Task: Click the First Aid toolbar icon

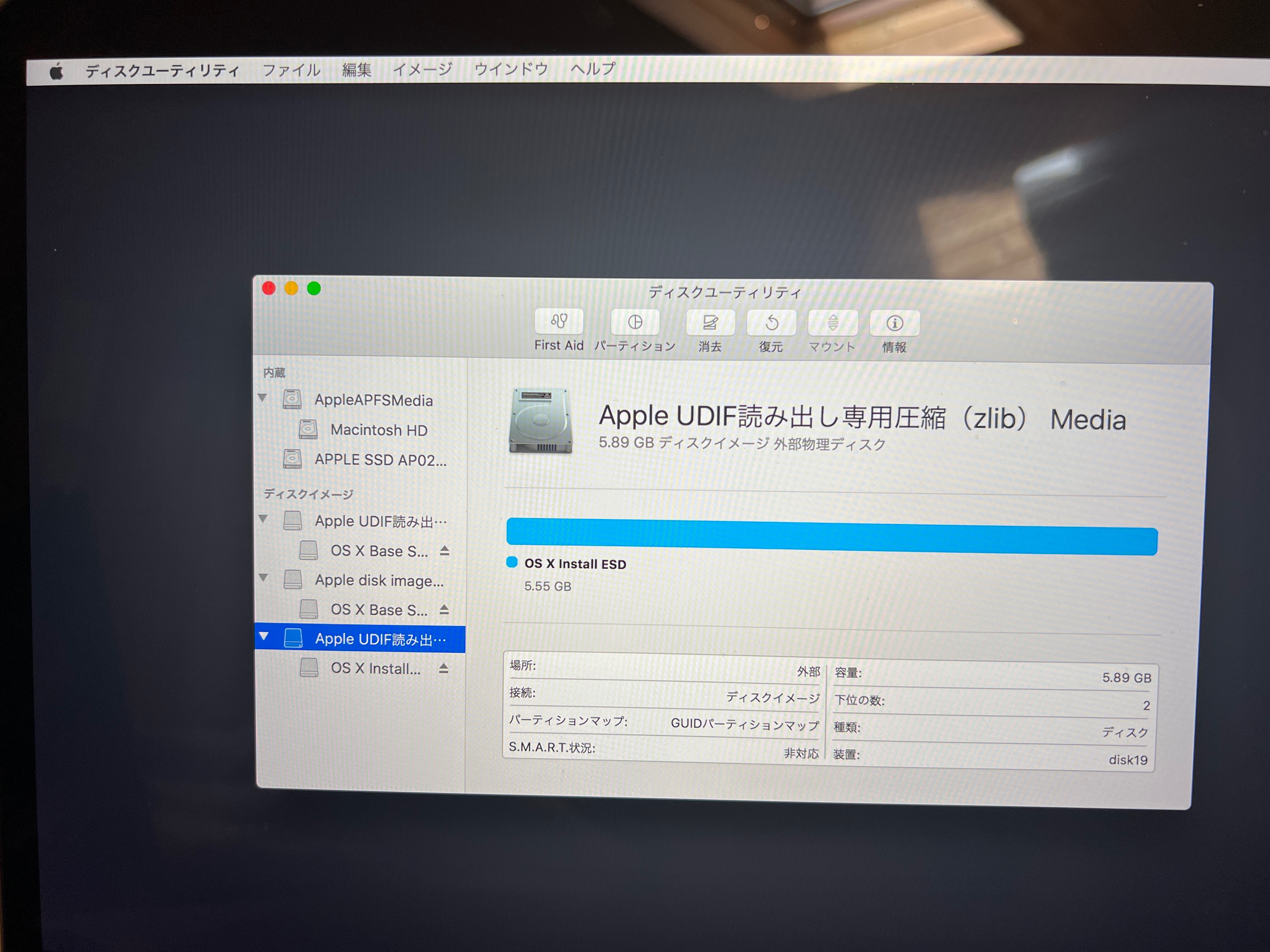Action: click(559, 321)
